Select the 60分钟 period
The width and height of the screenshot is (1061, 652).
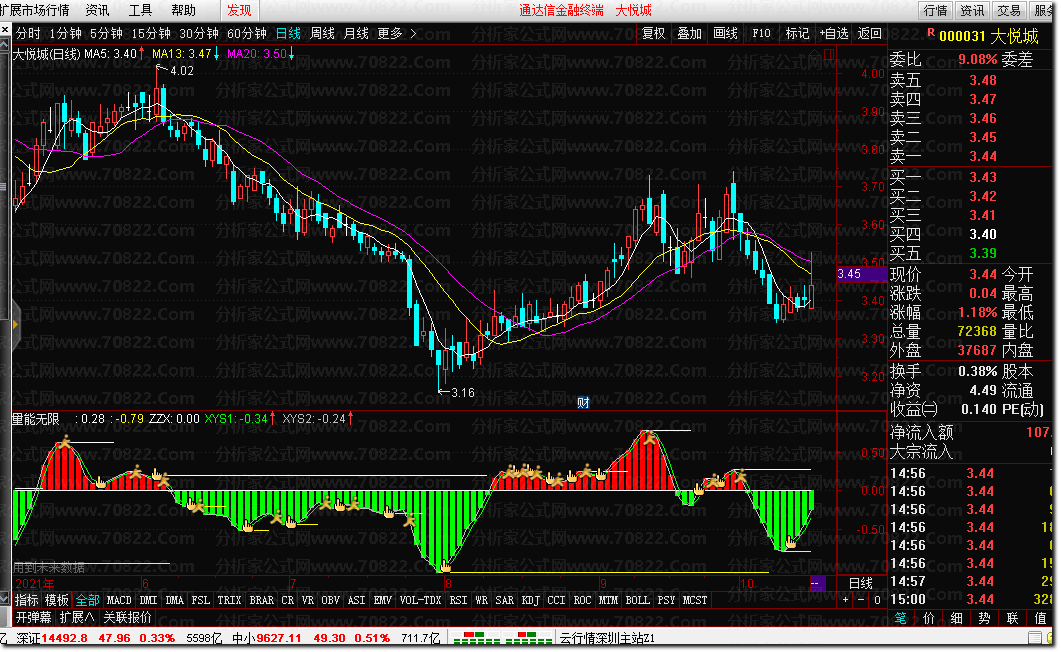click(x=247, y=33)
